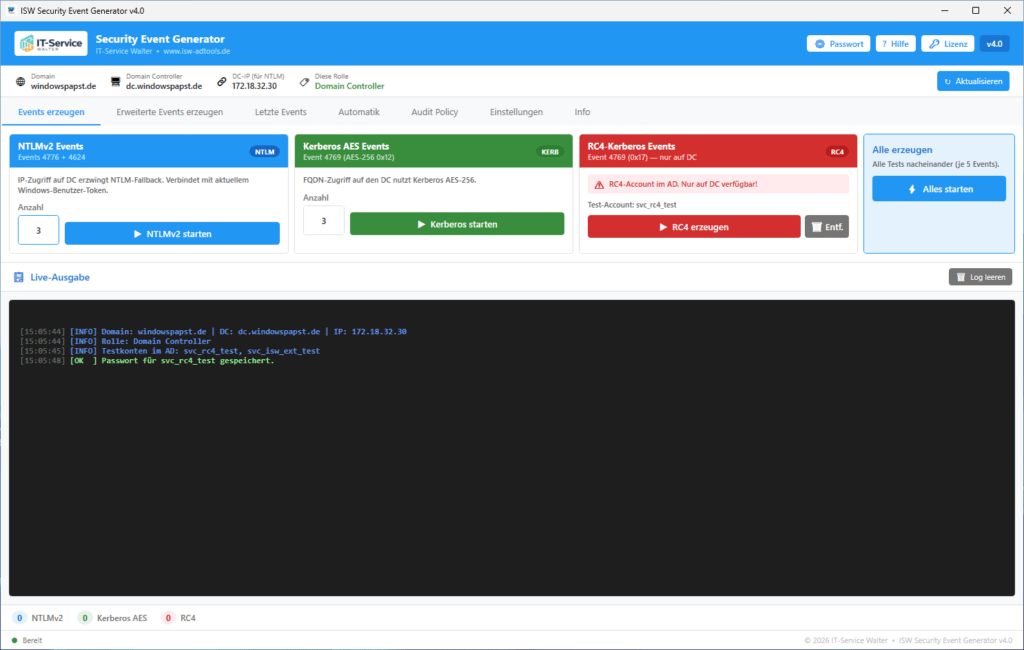Image resolution: width=1024 pixels, height=650 pixels.
Task: Click the IT-Service Walter logo
Action: 51,44
